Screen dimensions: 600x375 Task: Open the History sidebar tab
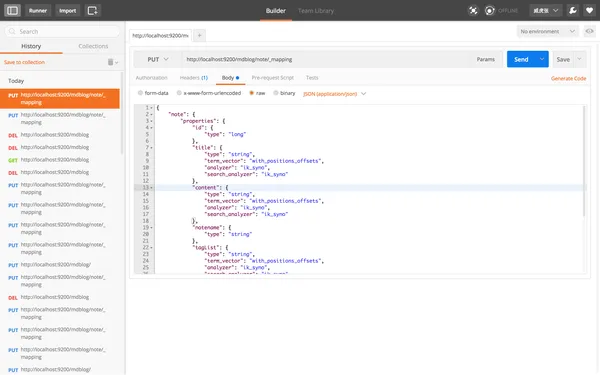pyautogui.click(x=31, y=46)
